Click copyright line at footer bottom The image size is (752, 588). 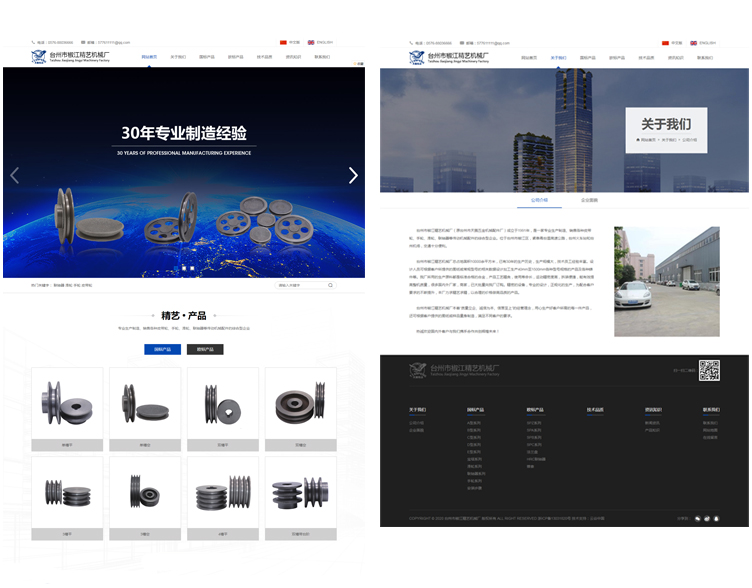coord(506,518)
